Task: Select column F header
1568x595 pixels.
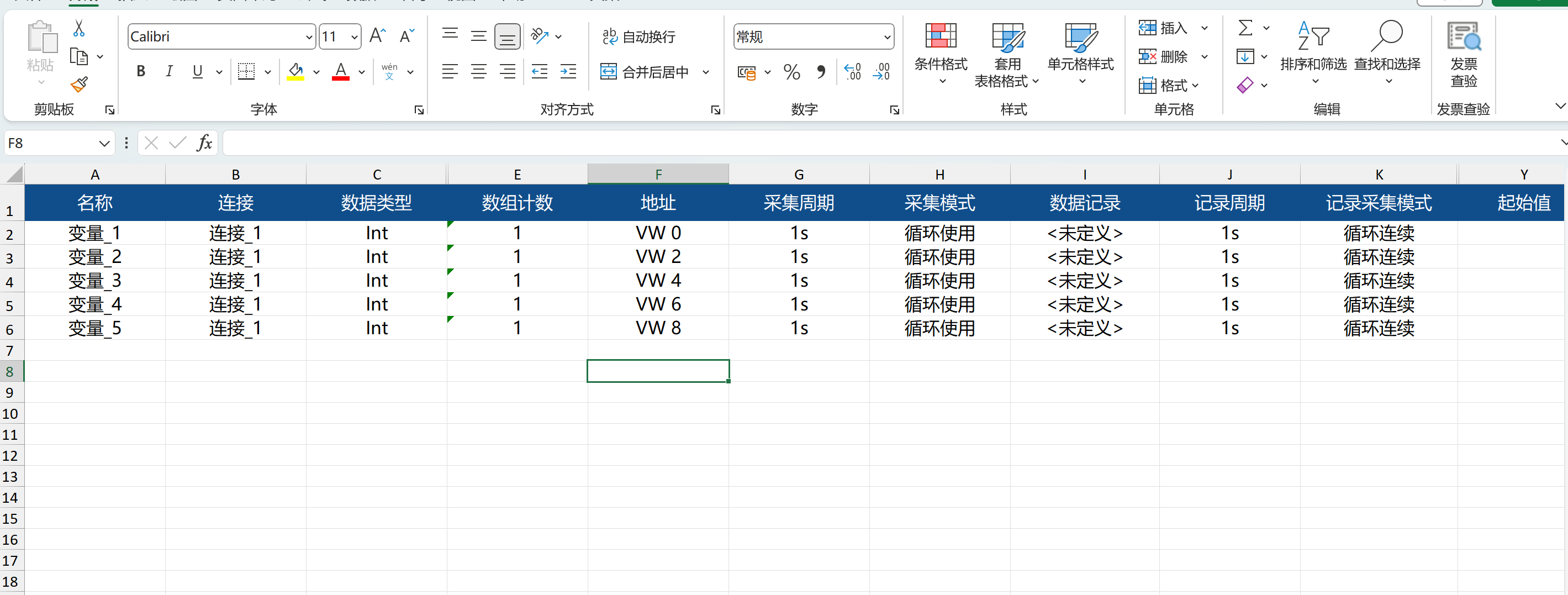Action: [x=658, y=174]
